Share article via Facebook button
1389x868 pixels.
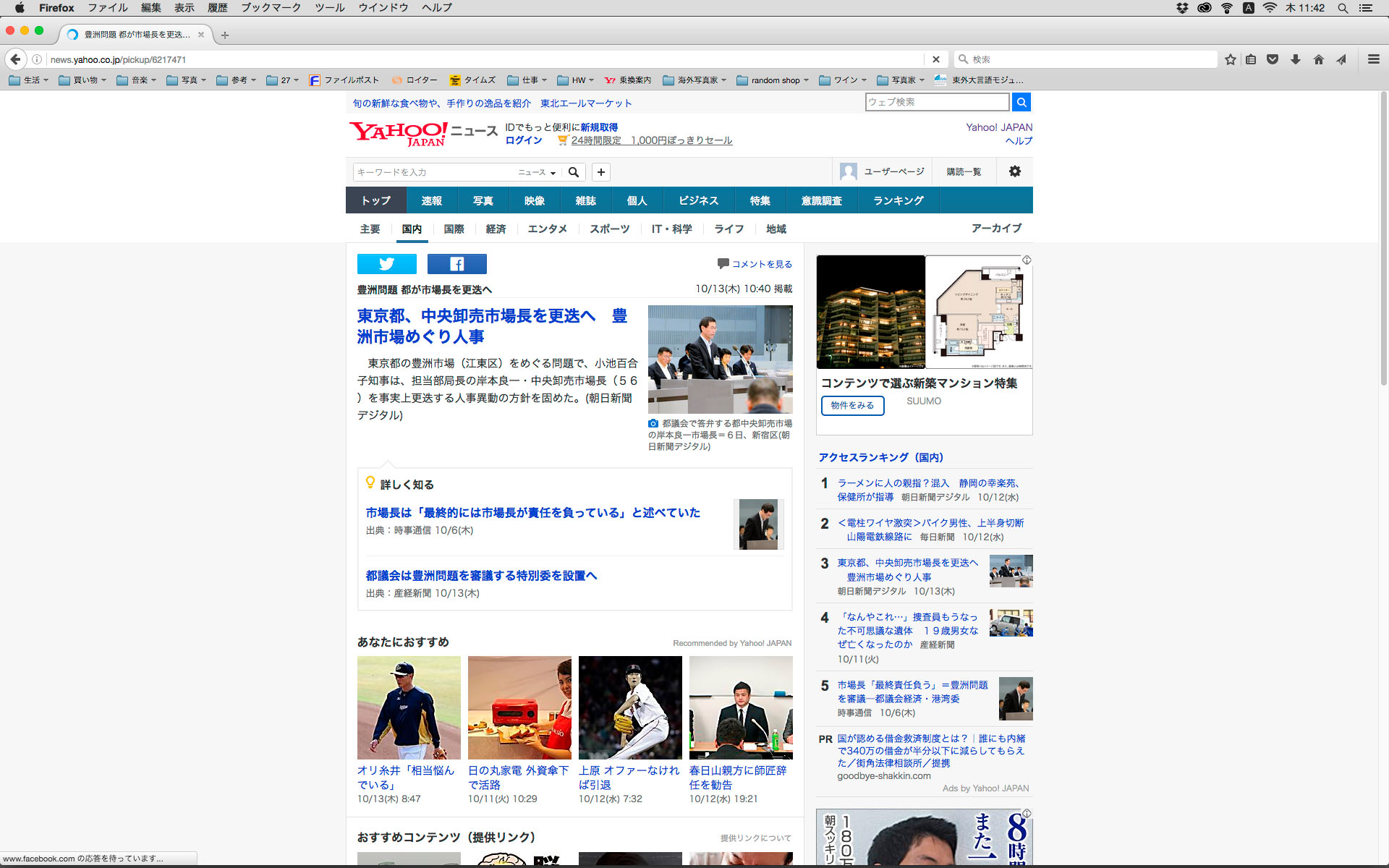pyautogui.click(x=456, y=264)
